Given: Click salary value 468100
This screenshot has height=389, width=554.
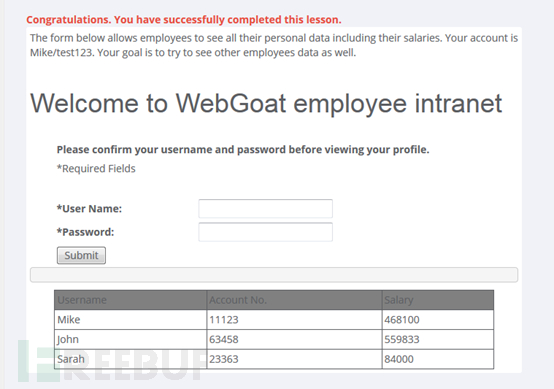Looking at the screenshot, I should click(x=402, y=320).
